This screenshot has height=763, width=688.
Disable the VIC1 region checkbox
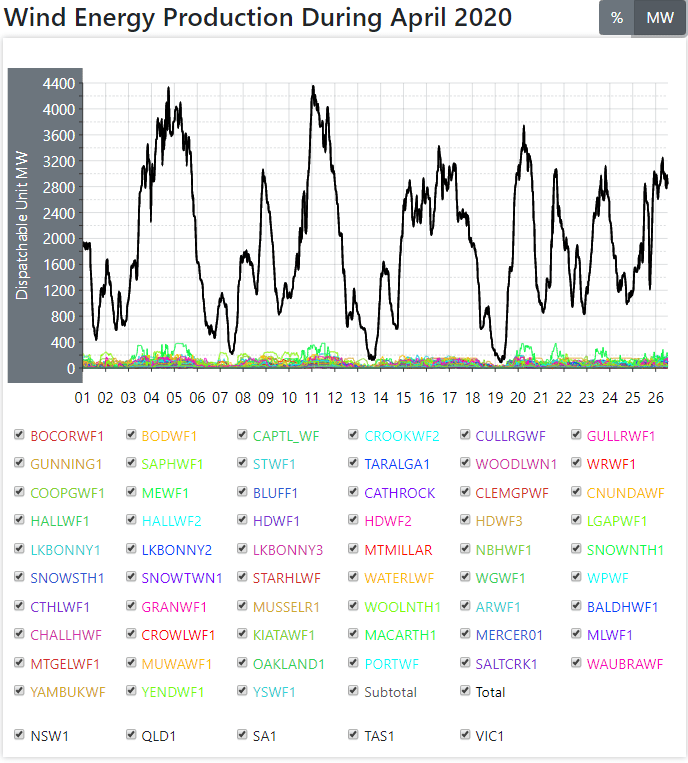click(x=466, y=735)
